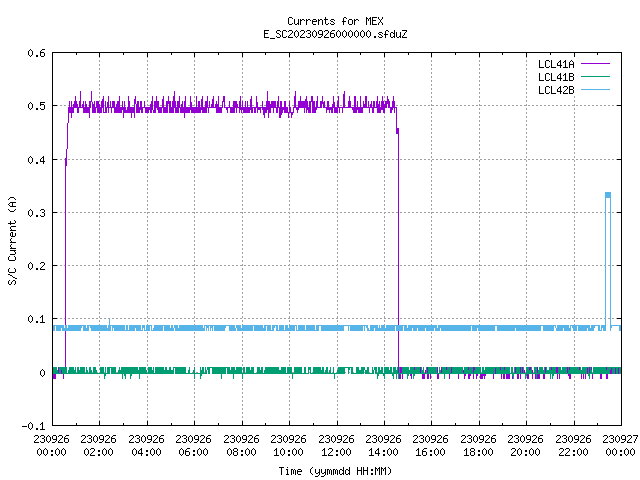Click the purple LCL41A legend line sample
This screenshot has height=480, width=640.
tap(595, 64)
